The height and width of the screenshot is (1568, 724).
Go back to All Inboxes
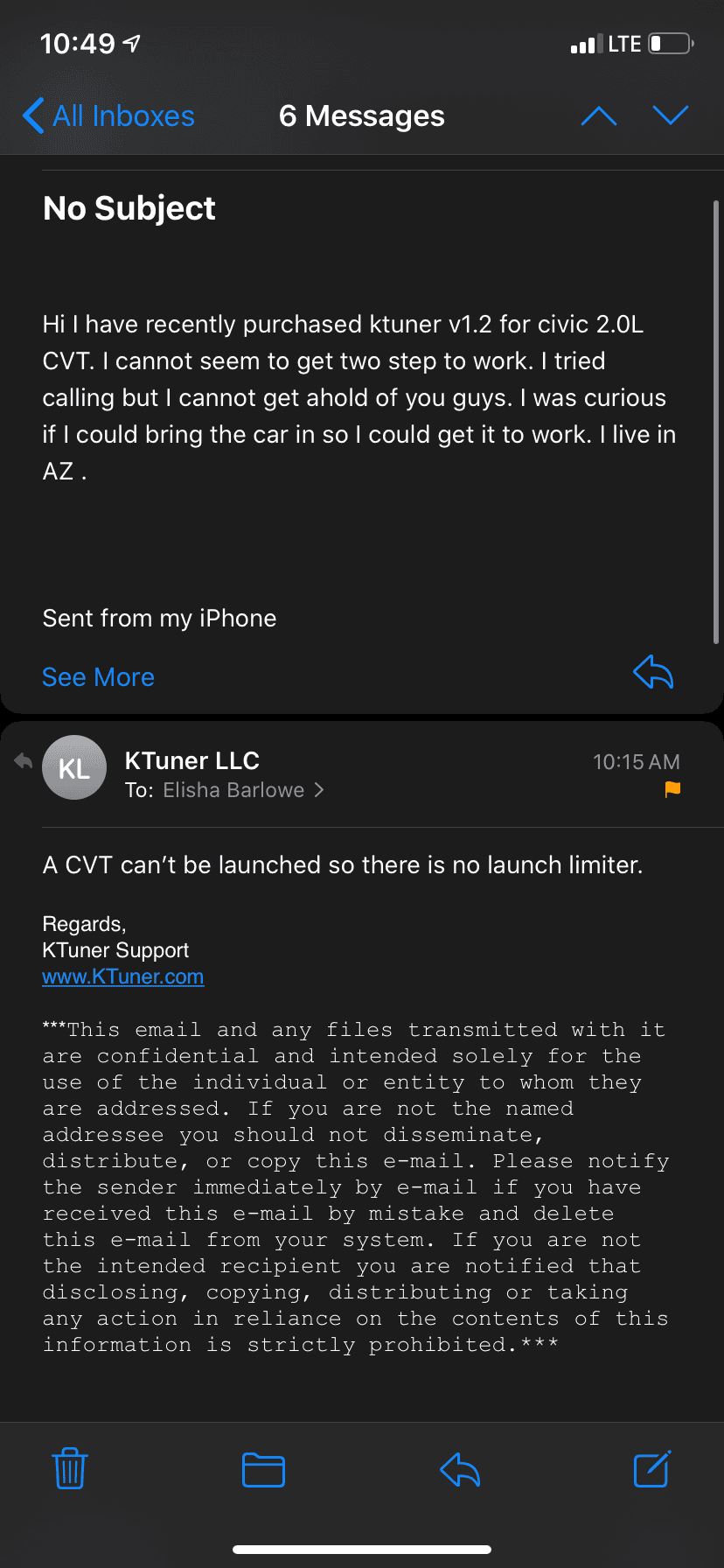point(108,115)
